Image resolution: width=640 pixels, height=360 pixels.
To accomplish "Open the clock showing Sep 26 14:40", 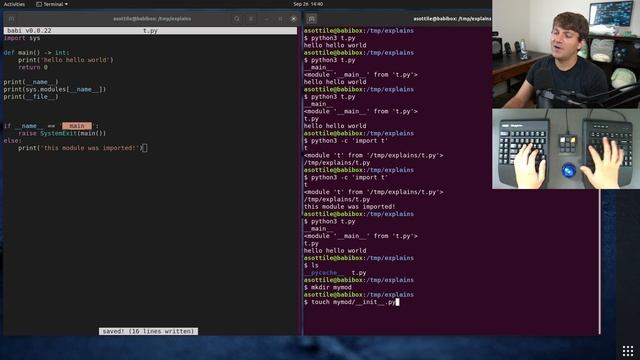I will click(x=308, y=4).
